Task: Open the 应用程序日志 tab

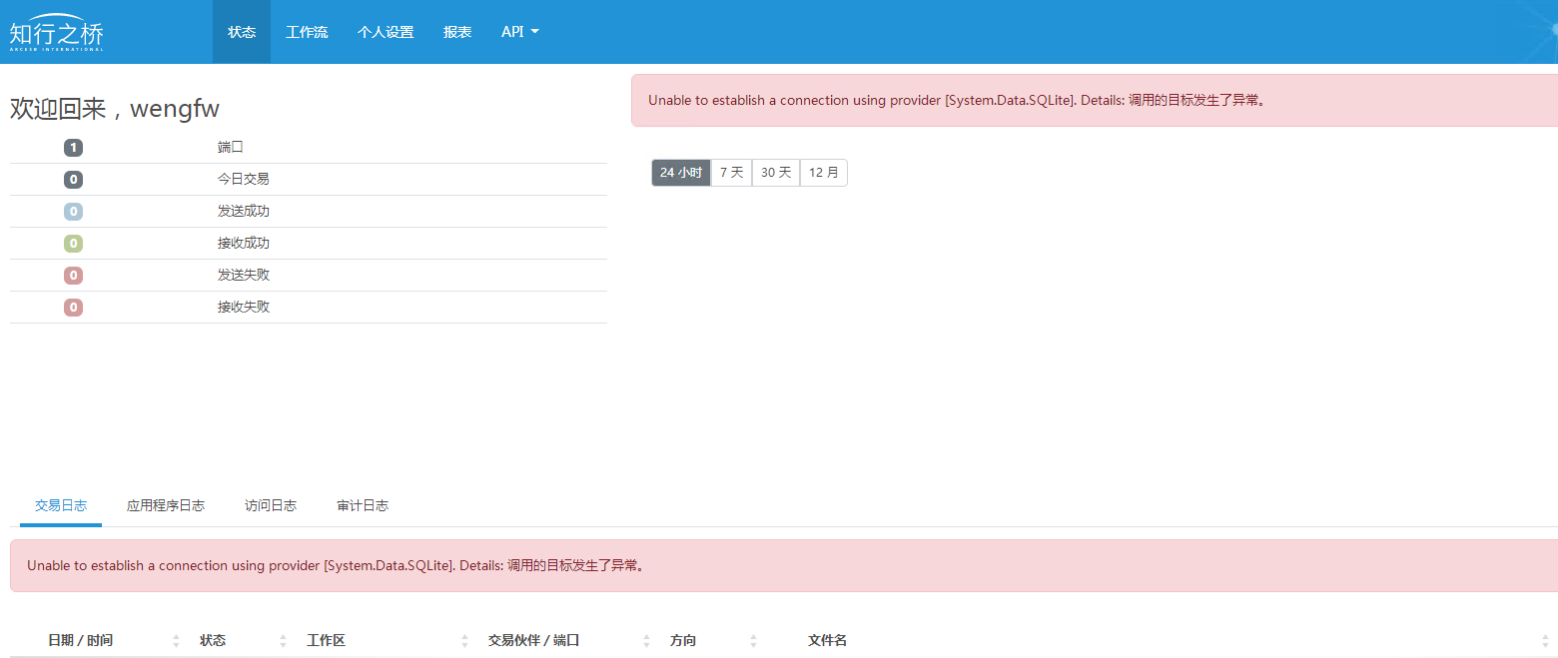Action: [166, 506]
